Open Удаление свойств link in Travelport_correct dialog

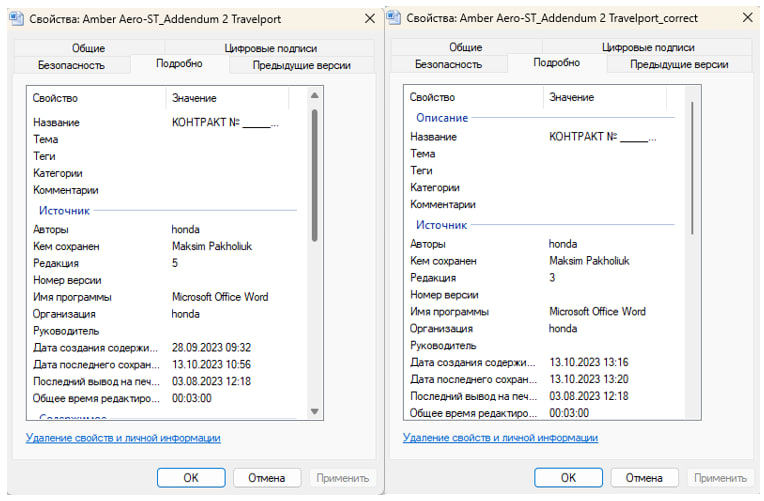click(500, 438)
